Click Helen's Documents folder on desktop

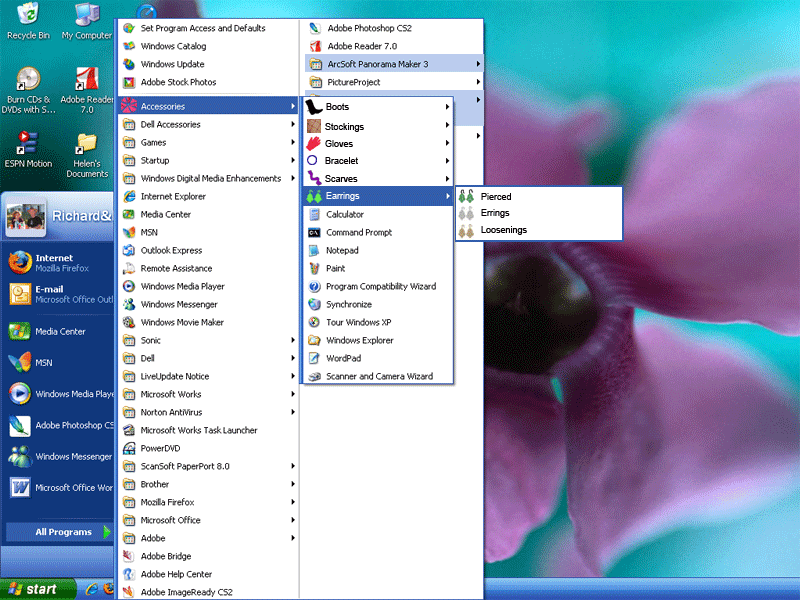click(86, 143)
